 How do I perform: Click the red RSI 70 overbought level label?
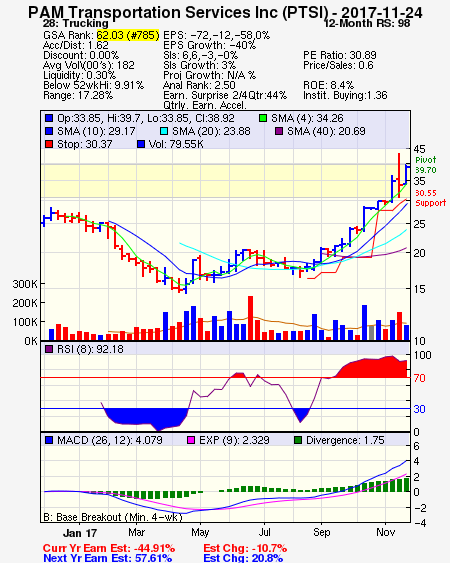(419, 378)
